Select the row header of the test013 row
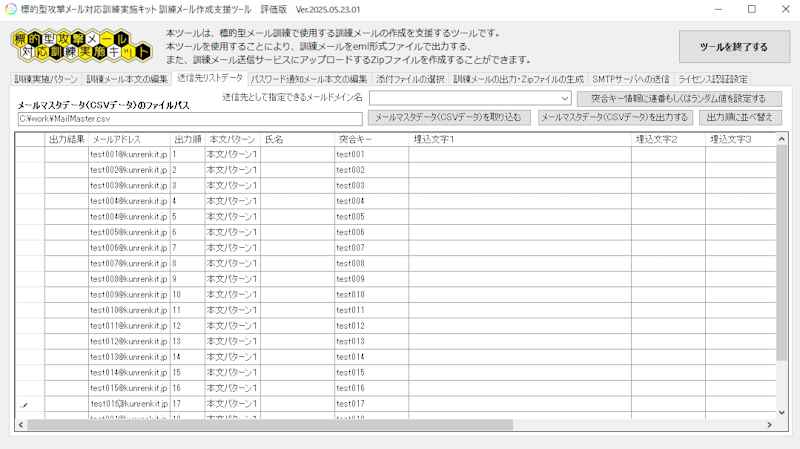Viewport: 800px width, 449px height. 30,341
